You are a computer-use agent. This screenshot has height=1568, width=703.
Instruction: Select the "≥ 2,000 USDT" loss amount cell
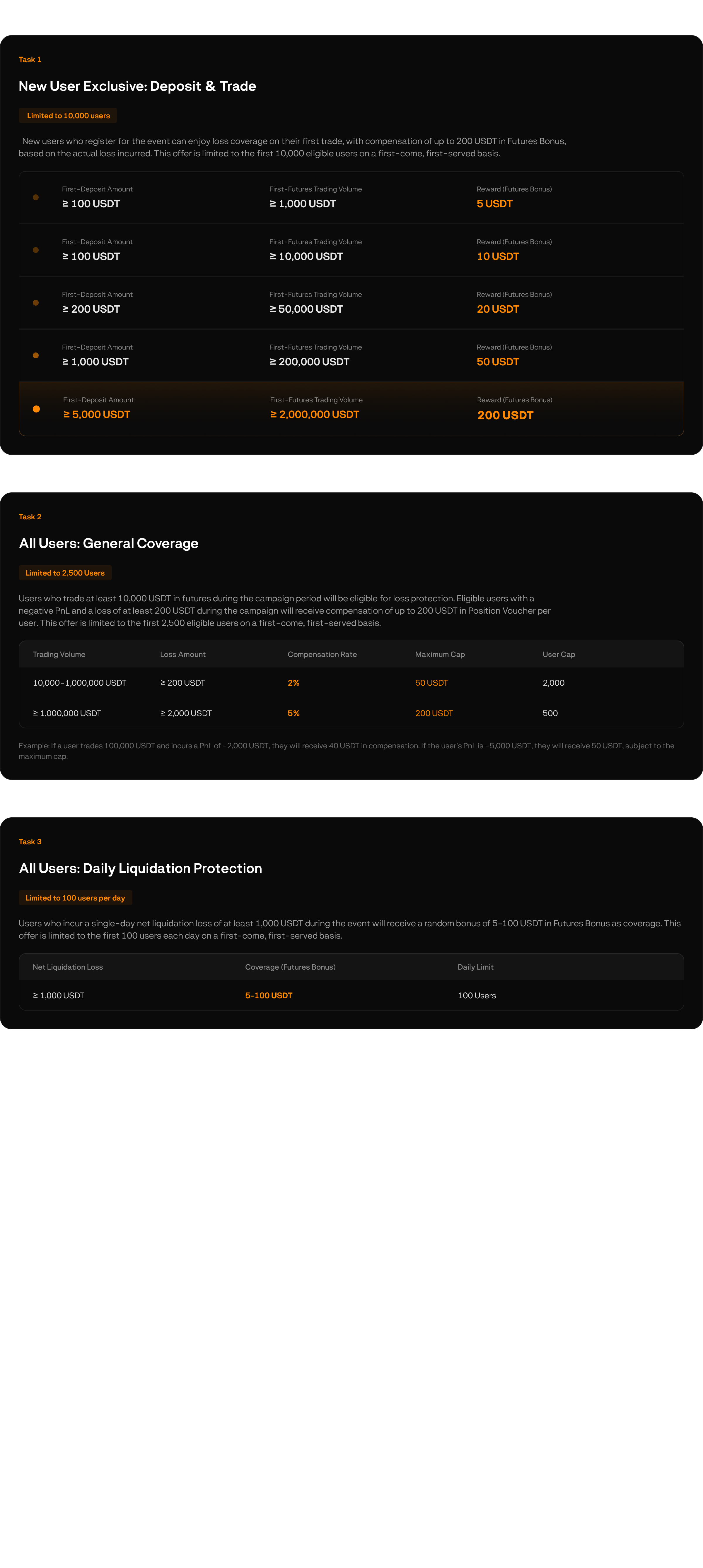coord(186,713)
